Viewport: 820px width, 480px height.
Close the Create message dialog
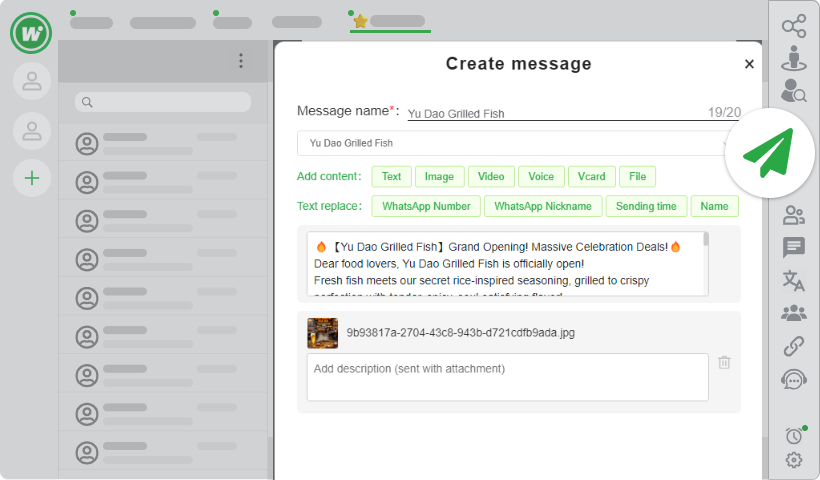749,64
